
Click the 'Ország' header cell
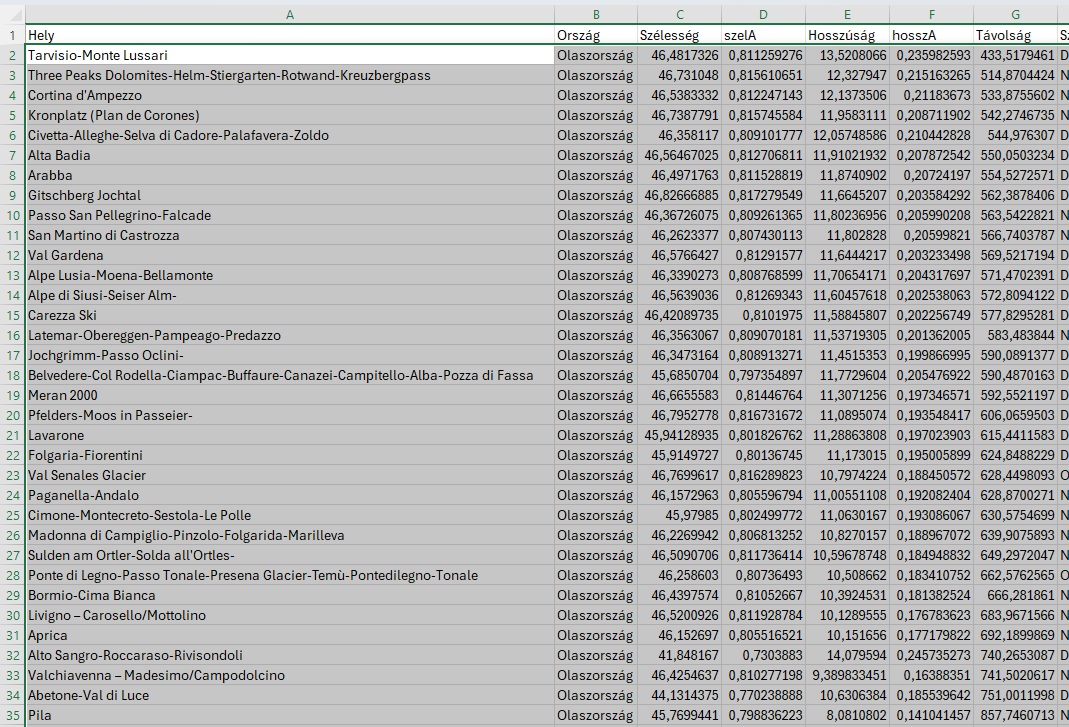click(x=596, y=35)
